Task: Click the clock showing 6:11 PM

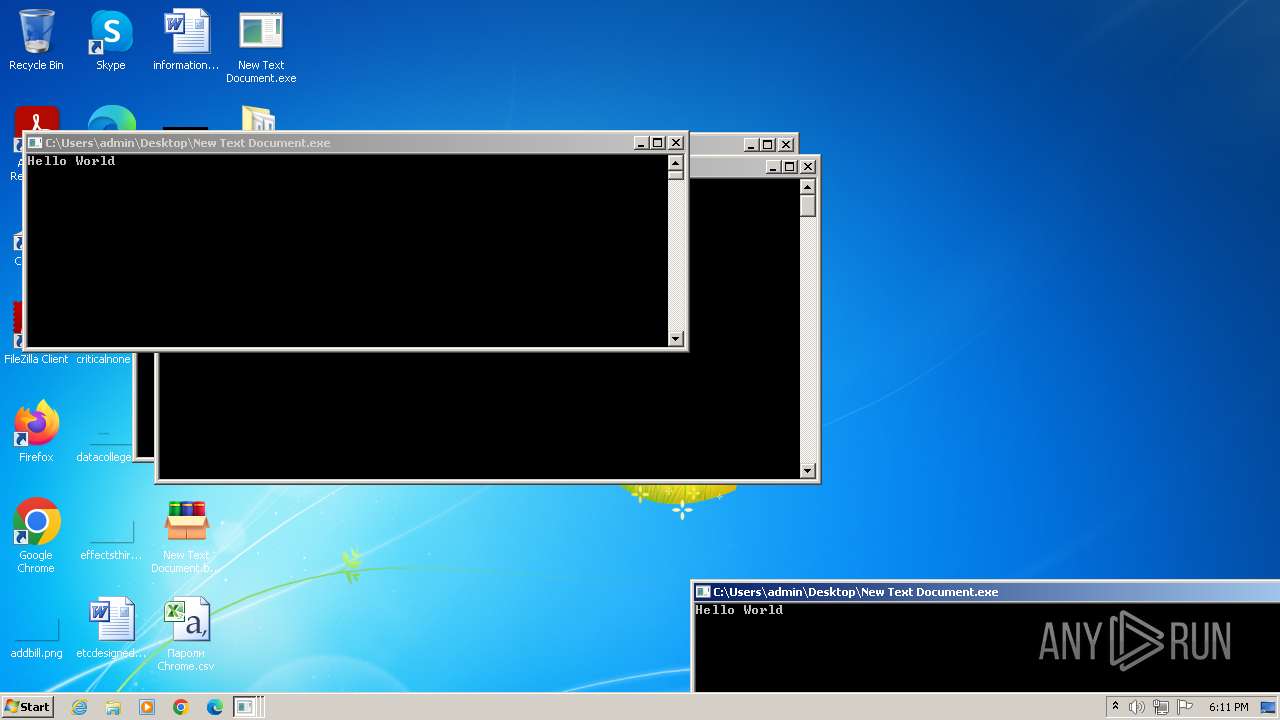Action: (1228, 707)
